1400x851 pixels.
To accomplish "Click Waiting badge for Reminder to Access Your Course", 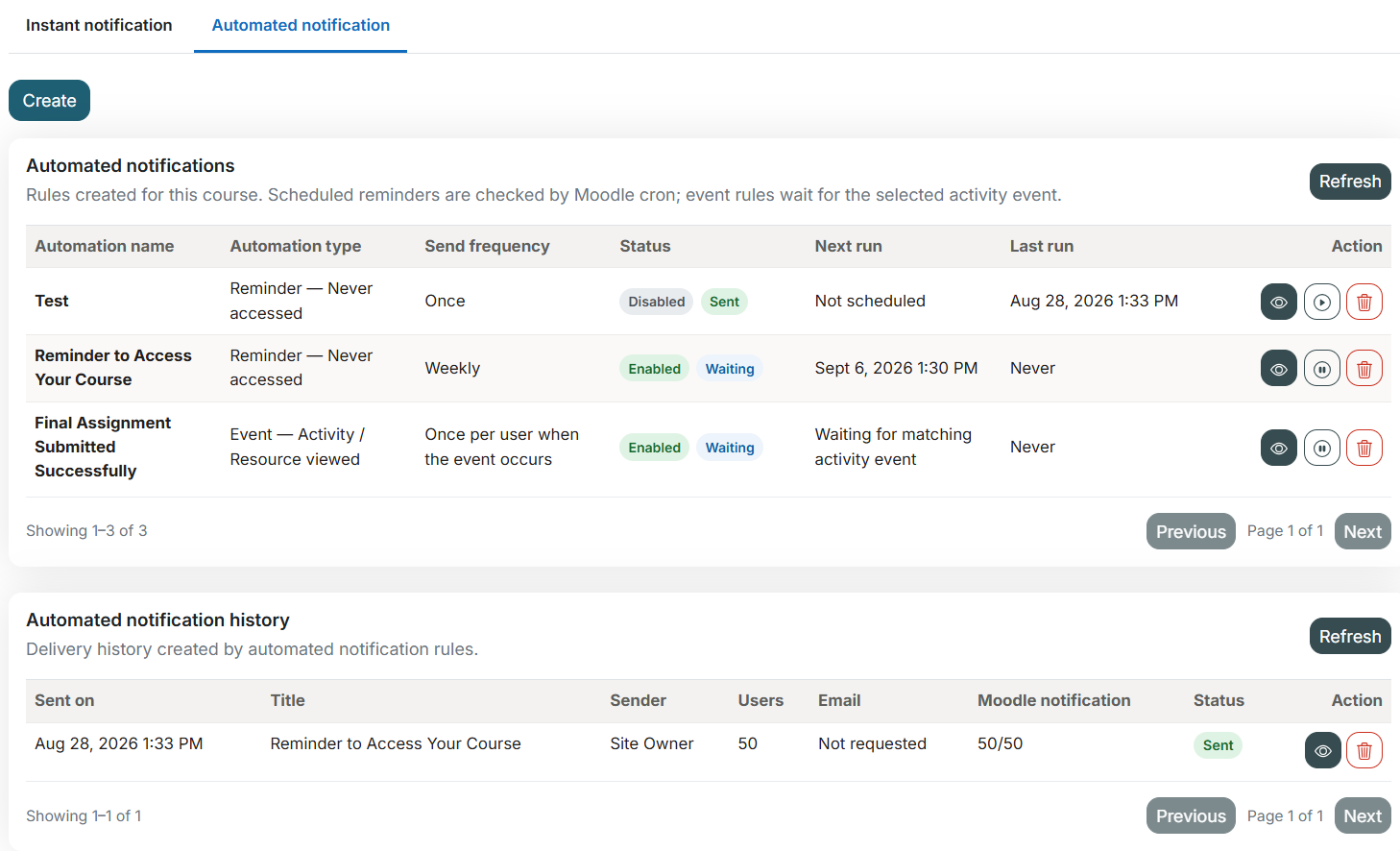I will click(x=730, y=369).
